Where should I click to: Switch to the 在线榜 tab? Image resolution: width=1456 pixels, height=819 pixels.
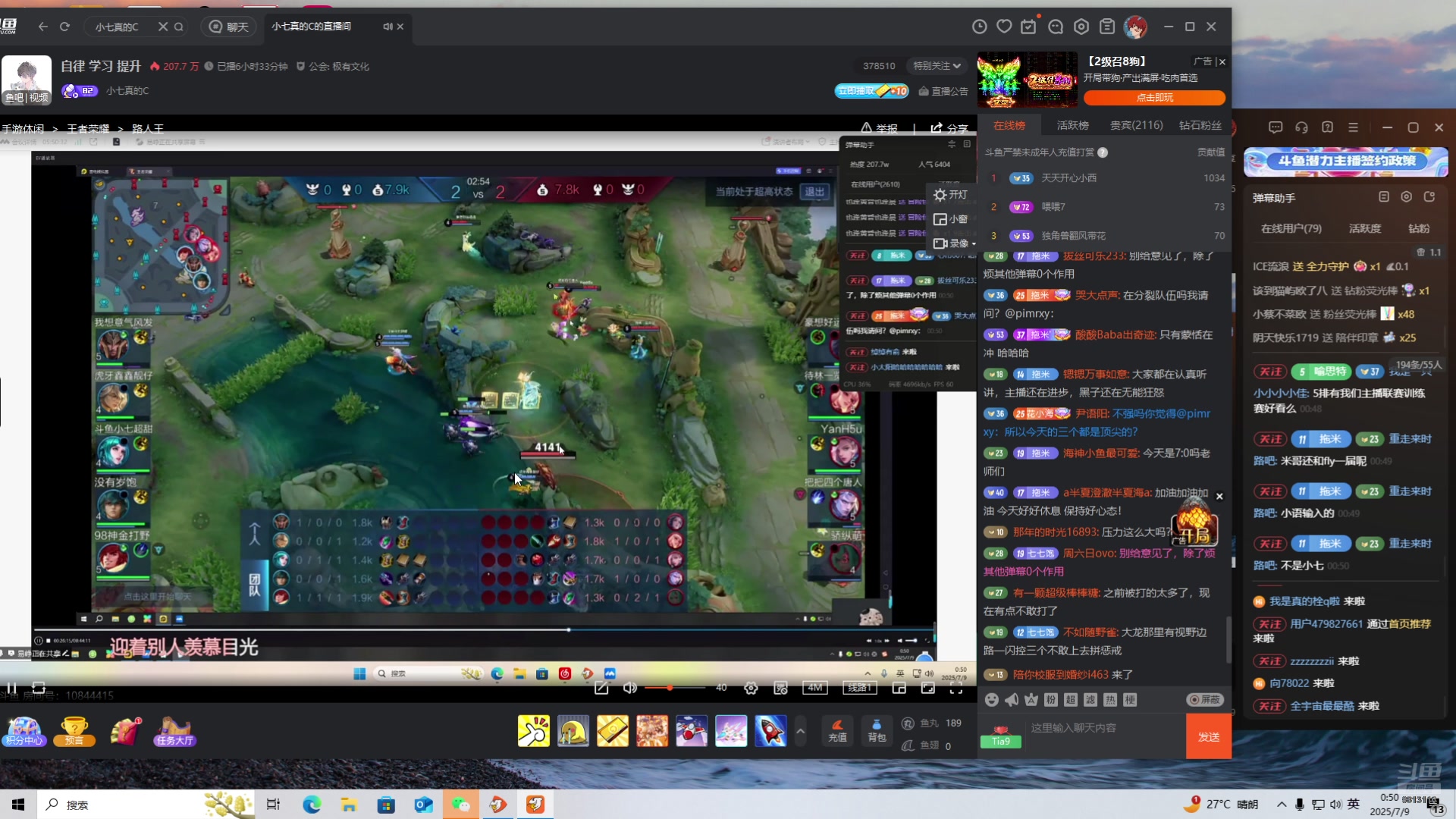1009,126
